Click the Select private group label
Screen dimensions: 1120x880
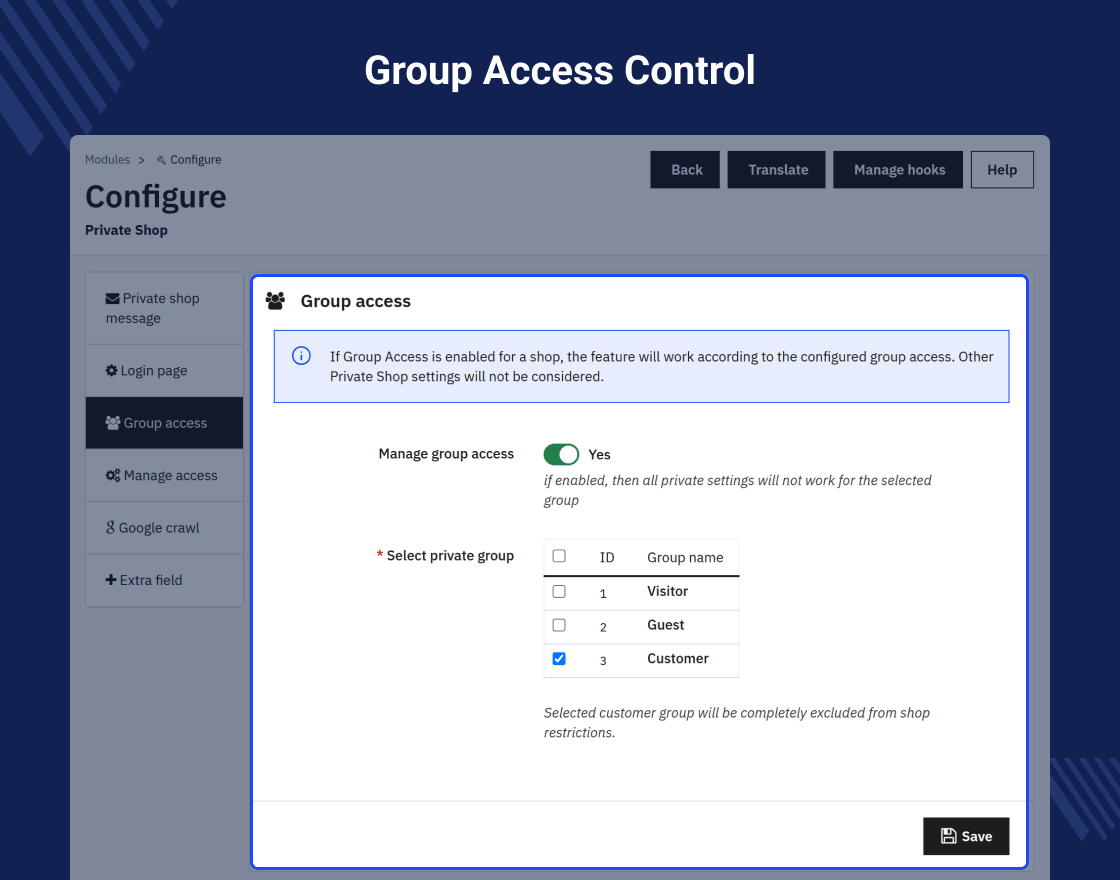click(450, 556)
